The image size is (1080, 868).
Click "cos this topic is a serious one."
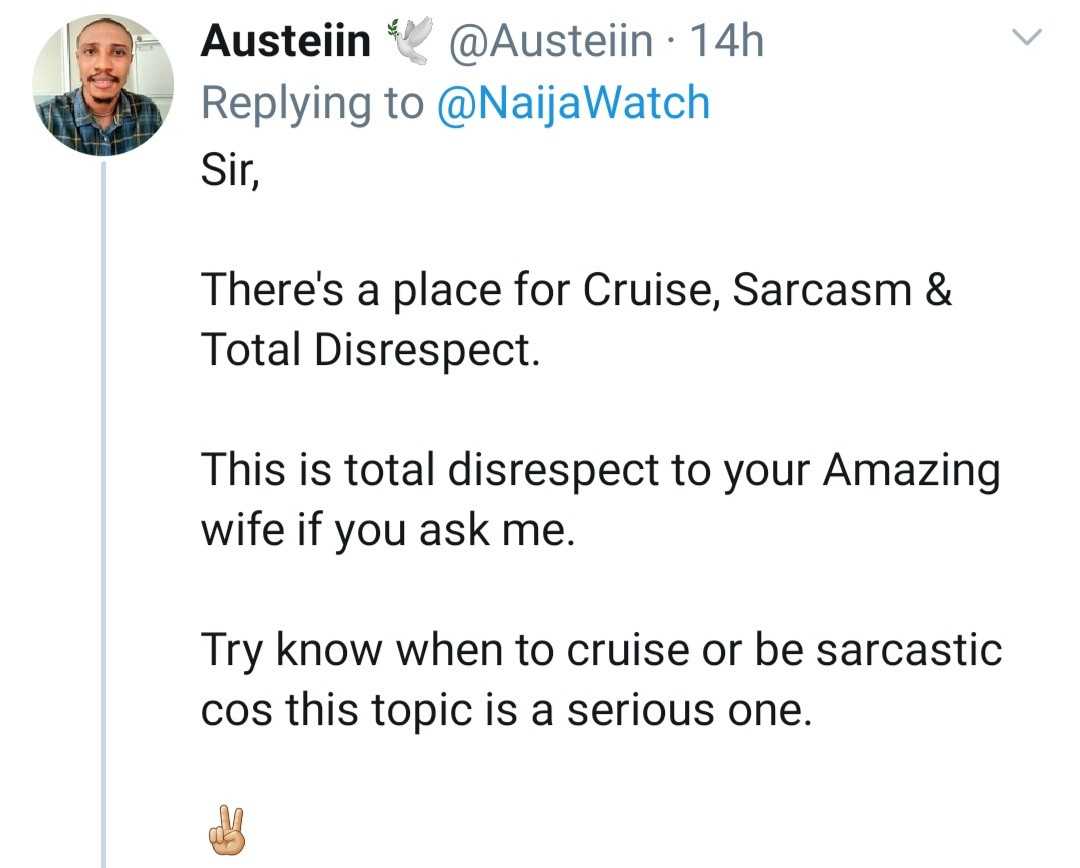point(503,710)
